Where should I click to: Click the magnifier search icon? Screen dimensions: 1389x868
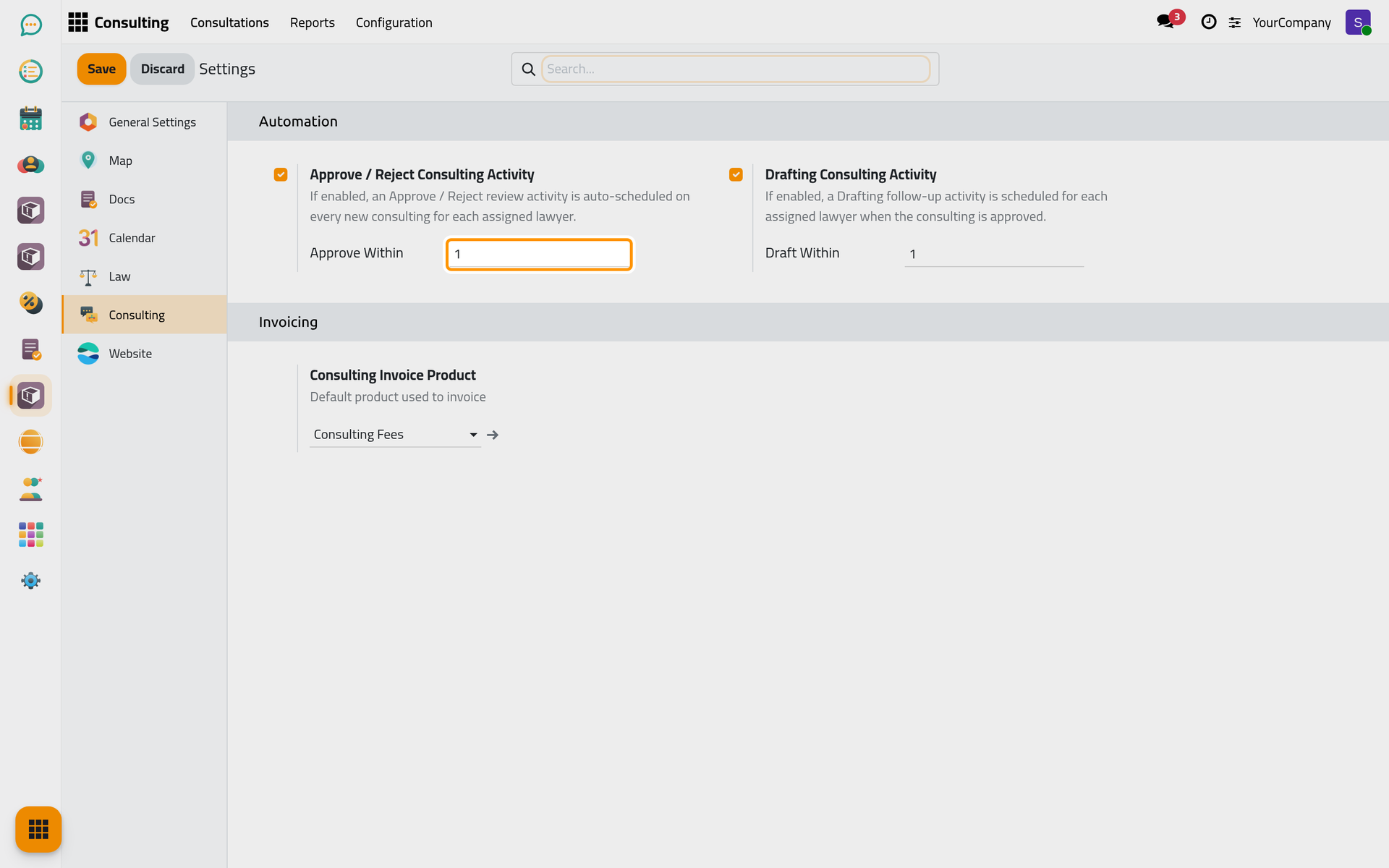point(529,69)
